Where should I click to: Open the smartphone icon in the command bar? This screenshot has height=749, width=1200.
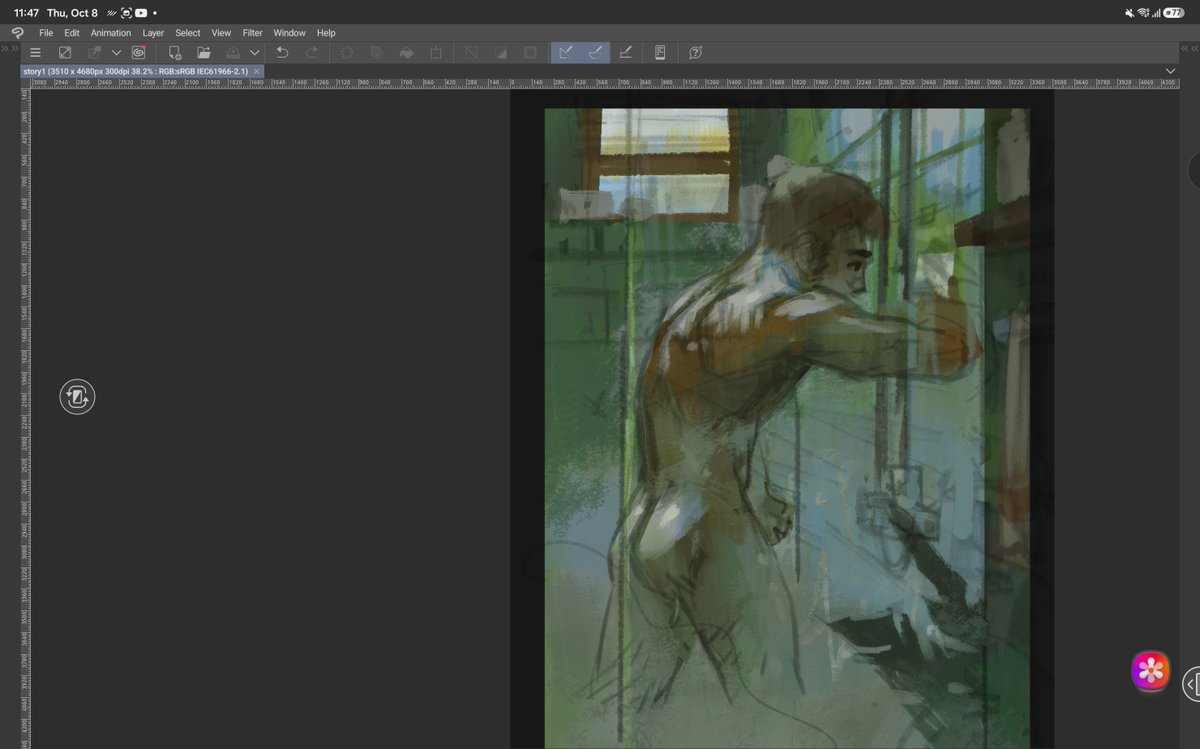tap(660, 52)
